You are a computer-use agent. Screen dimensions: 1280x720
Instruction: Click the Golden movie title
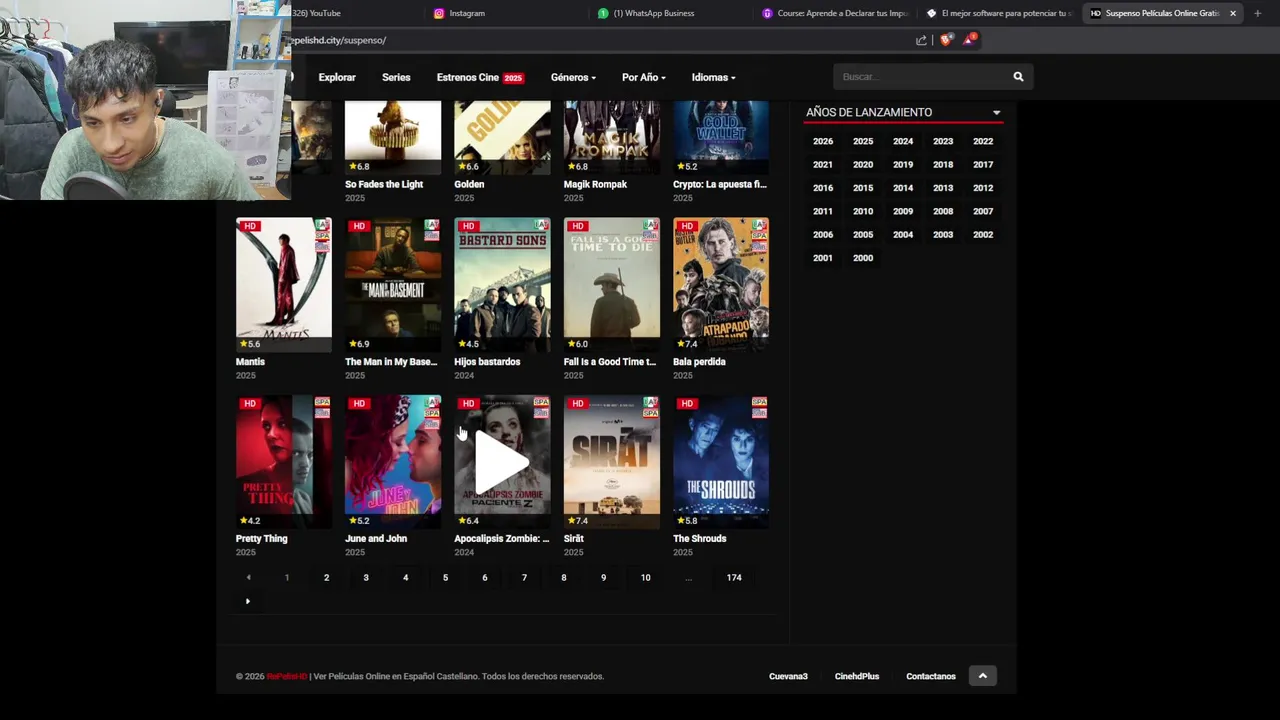[x=469, y=184]
